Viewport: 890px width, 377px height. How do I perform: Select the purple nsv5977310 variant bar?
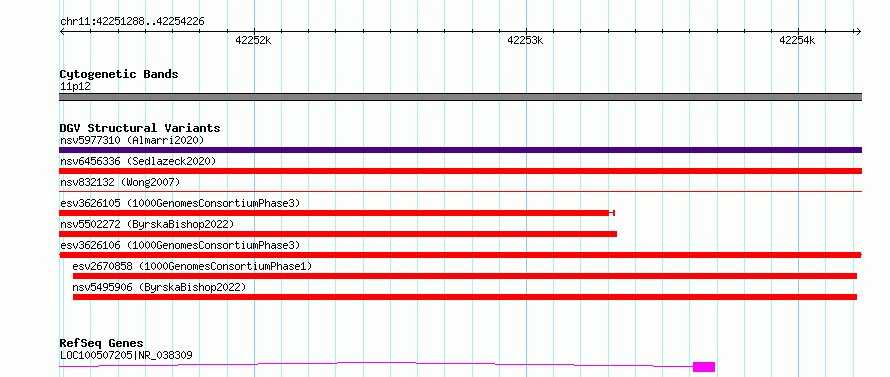pyautogui.click(x=460, y=150)
